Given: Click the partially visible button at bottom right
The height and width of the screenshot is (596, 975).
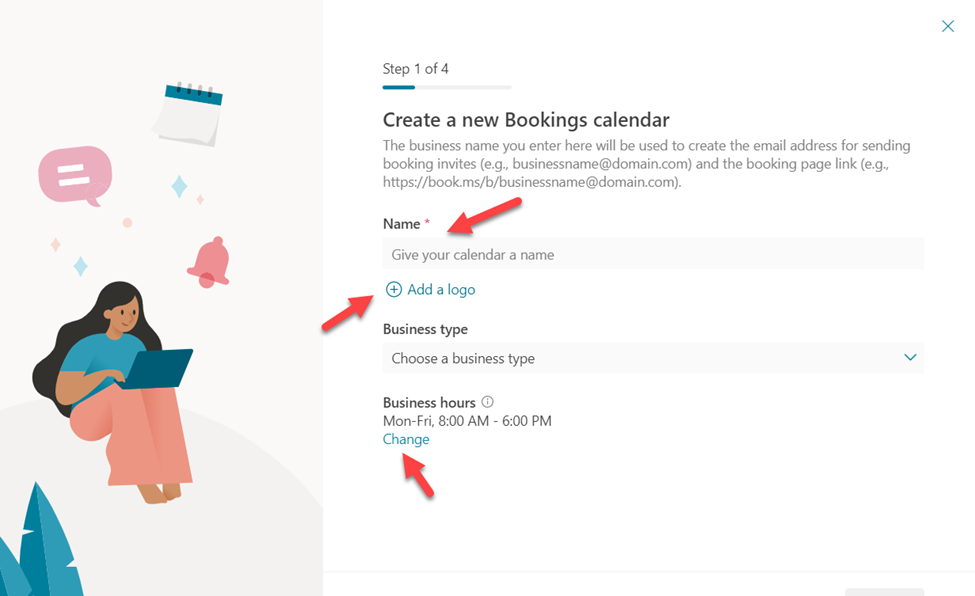Looking at the screenshot, I should [884, 592].
